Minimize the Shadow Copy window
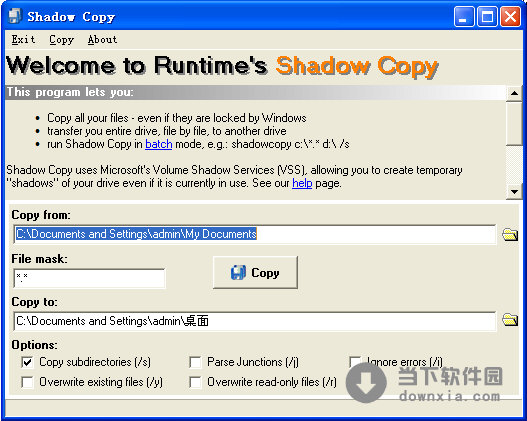The height and width of the screenshot is (421, 527). pyautogui.click(x=463, y=16)
